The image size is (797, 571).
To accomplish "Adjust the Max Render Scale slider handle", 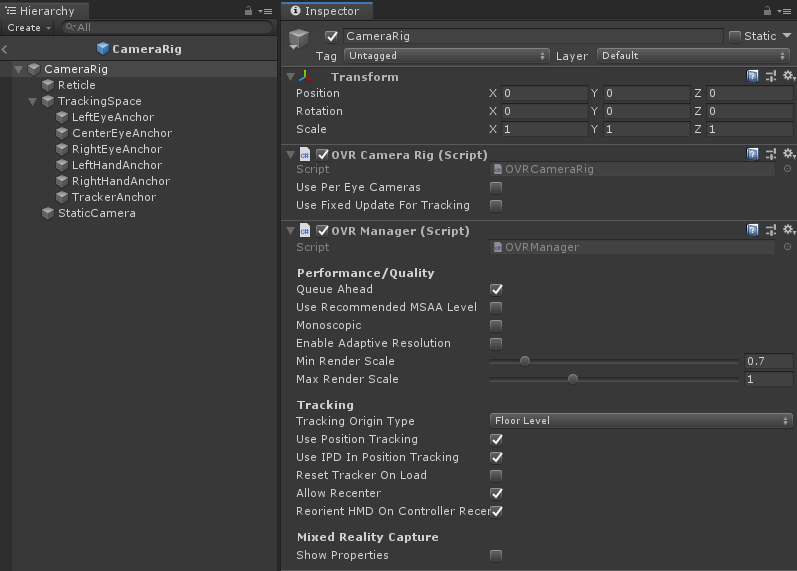I will [x=573, y=379].
